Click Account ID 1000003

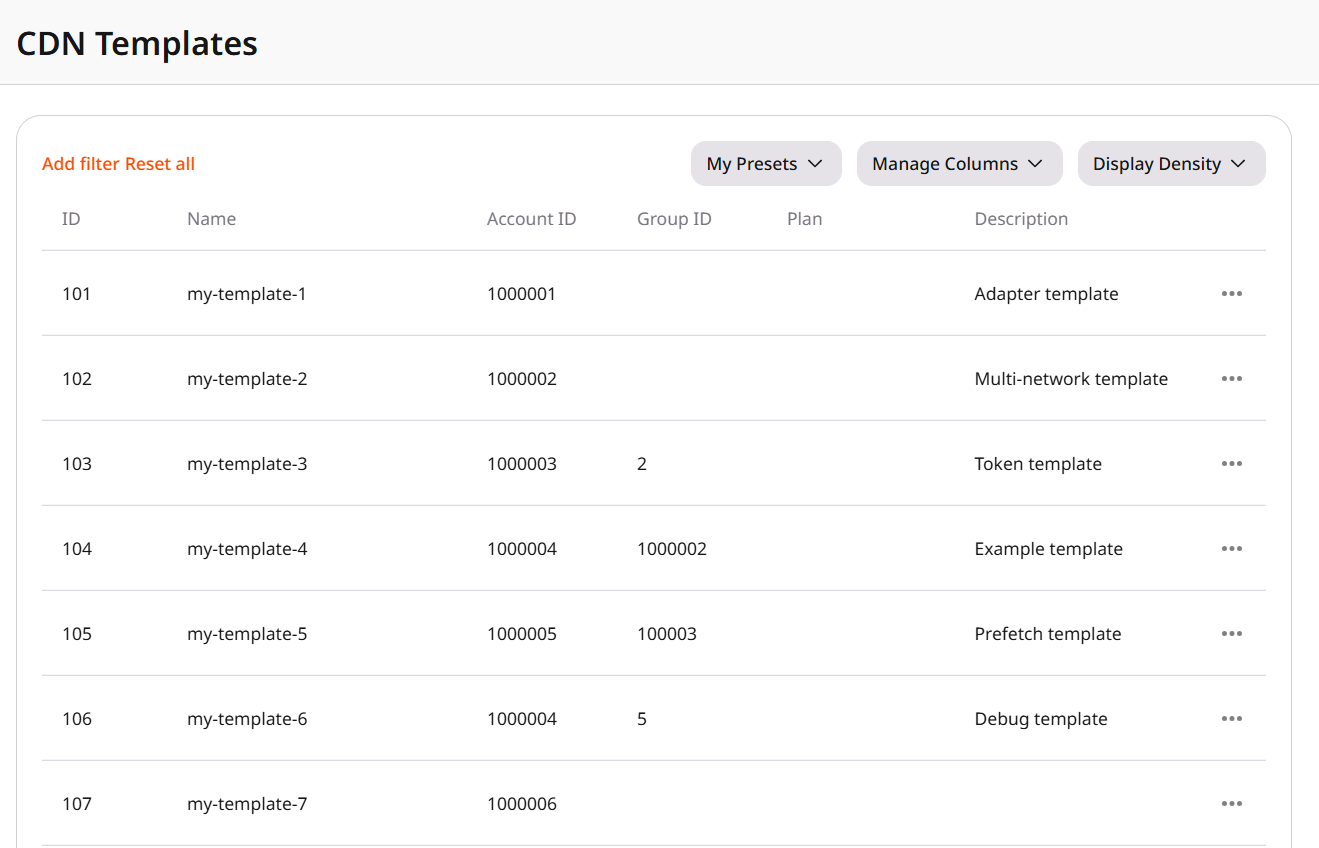(522, 464)
